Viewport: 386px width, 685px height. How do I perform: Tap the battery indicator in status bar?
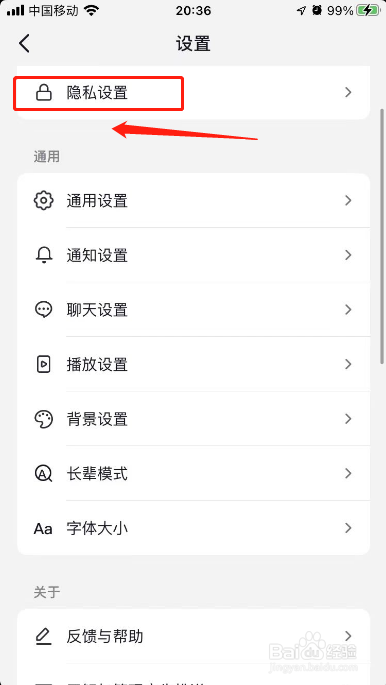coord(368,11)
